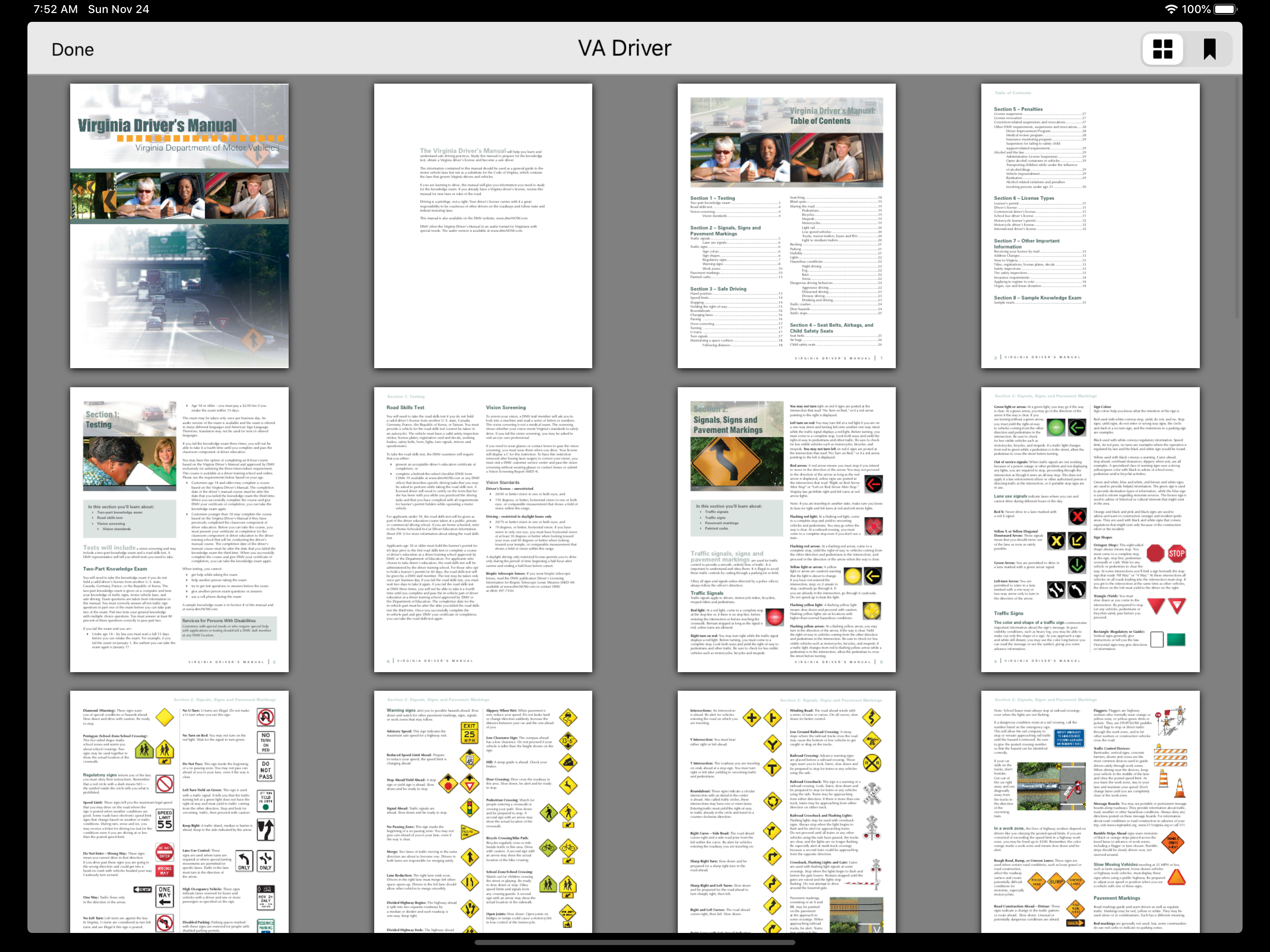The image size is (1270, 952).
Task: Open the work zone and Pavement Markings page
Action: (x=1090, y=811)
